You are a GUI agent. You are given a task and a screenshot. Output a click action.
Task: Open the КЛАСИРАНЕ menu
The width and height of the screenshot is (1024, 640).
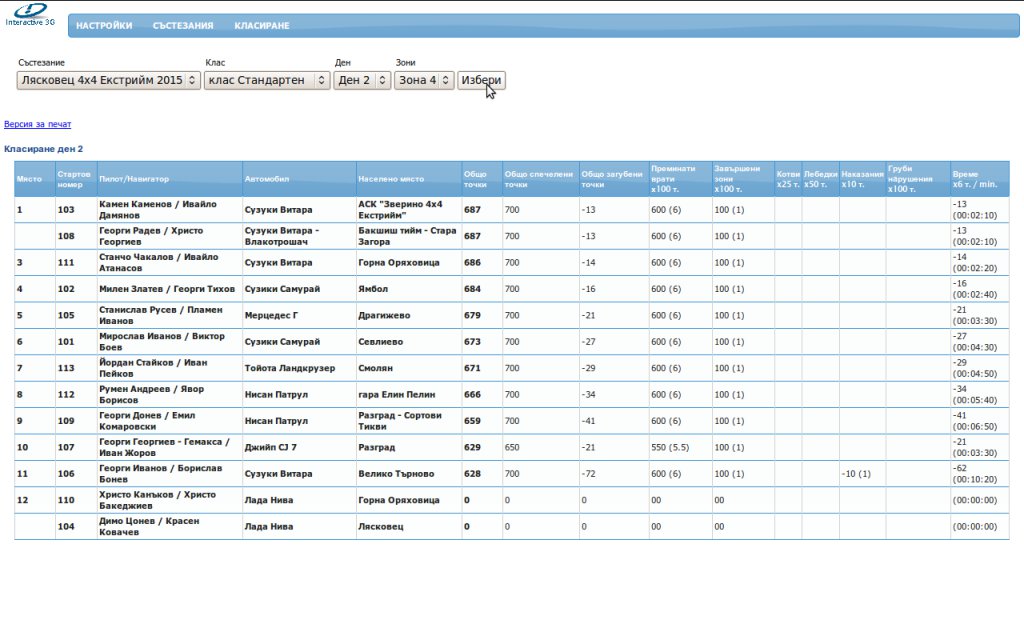coord(262,25)
